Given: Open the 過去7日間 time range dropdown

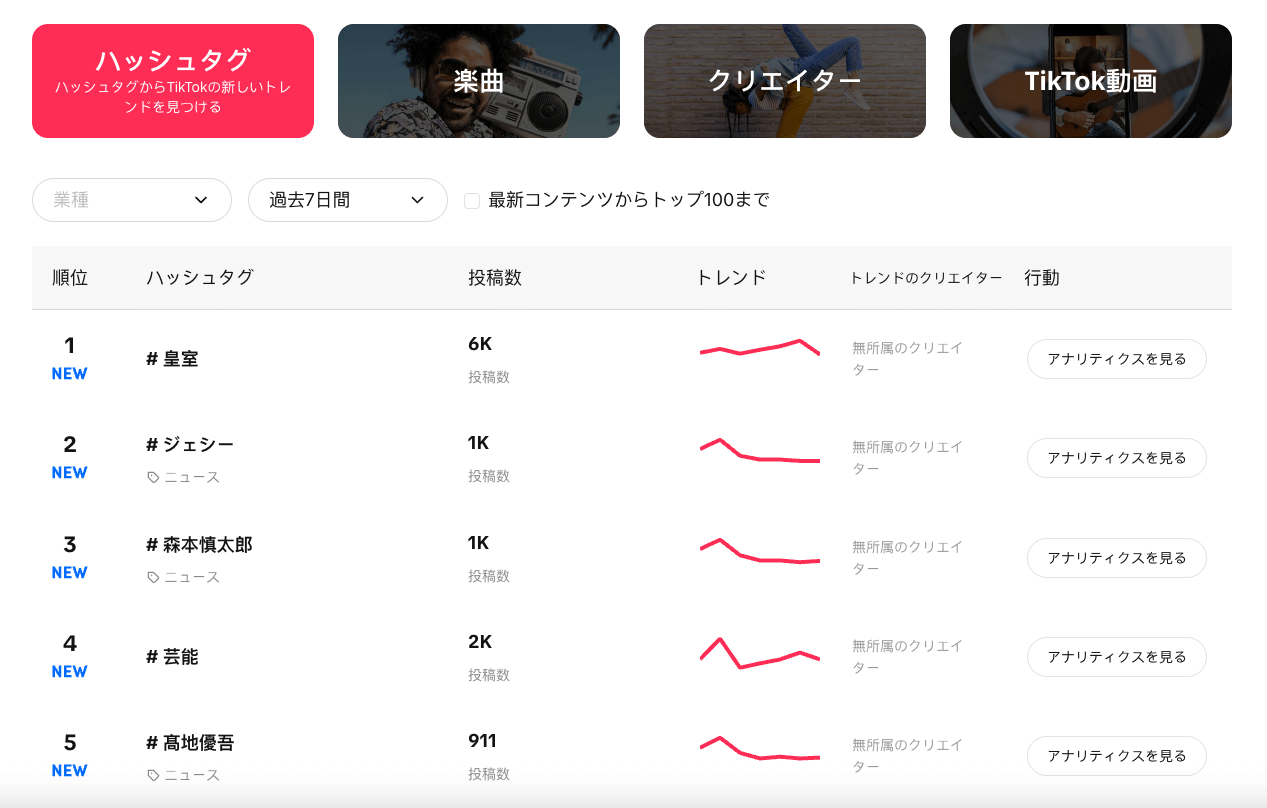Looking at the screenshot, I should point(347,200).
